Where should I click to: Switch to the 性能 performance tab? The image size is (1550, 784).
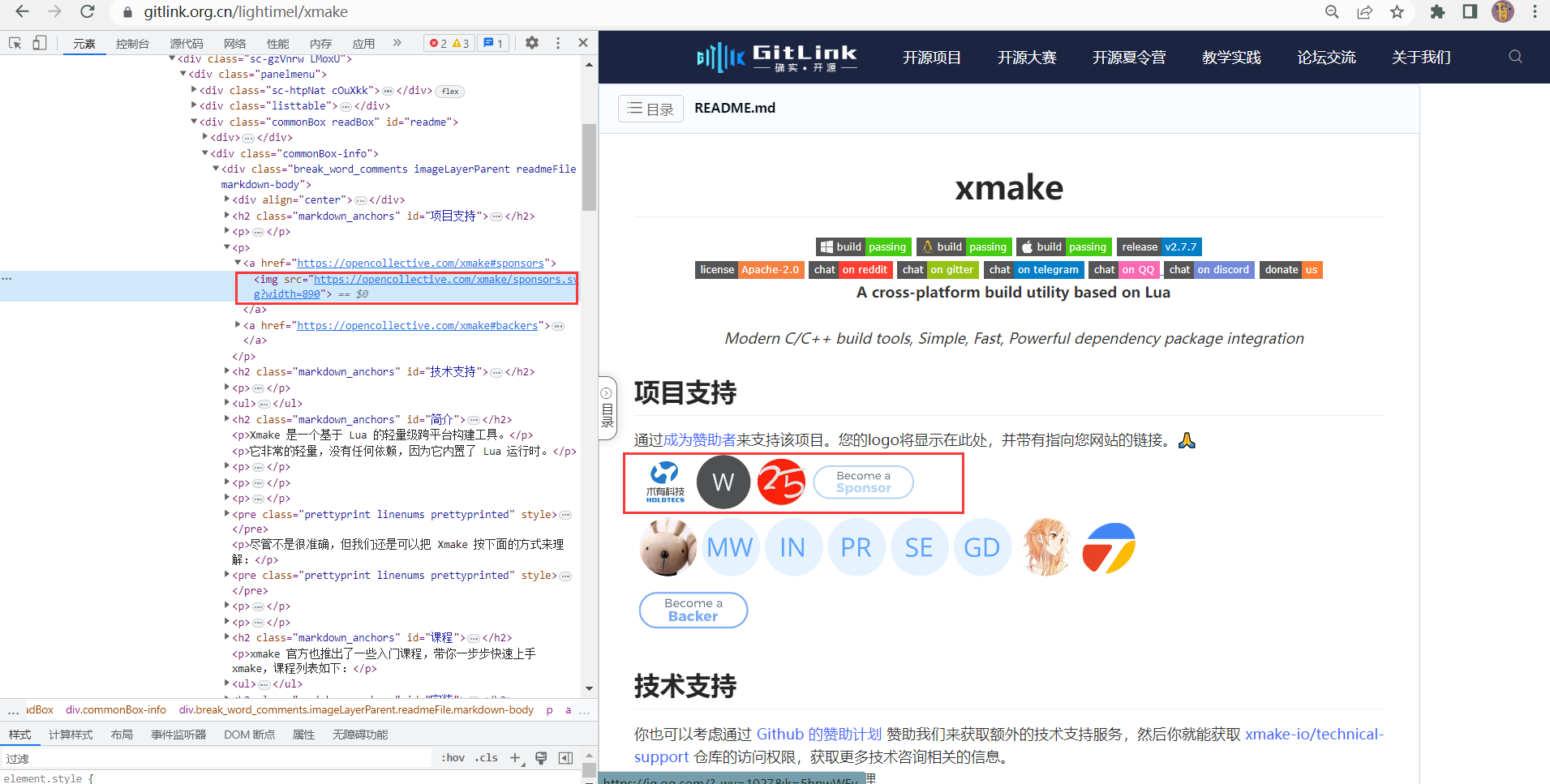click(278, 44)
